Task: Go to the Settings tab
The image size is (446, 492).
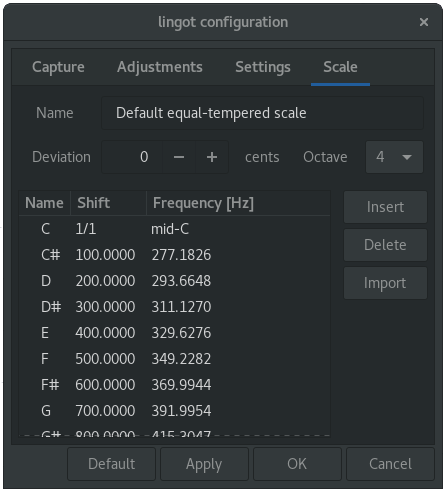Action: point(263,67)
